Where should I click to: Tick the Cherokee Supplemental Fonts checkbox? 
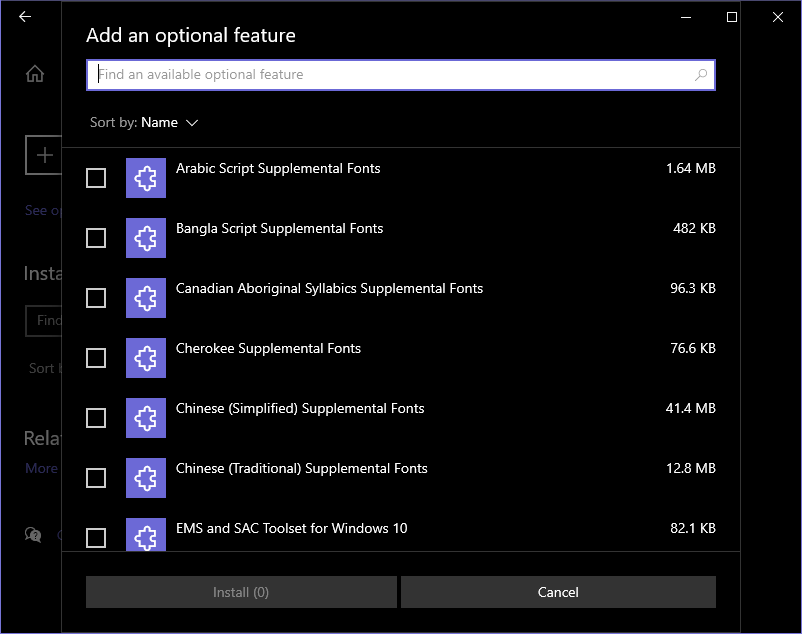click(96, 358)
